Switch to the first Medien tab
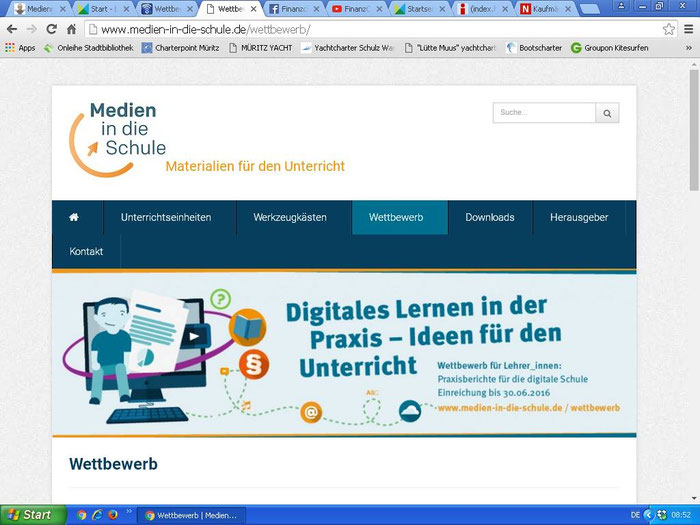This screenshot has width=700, height=525. [x=39, y=9]
